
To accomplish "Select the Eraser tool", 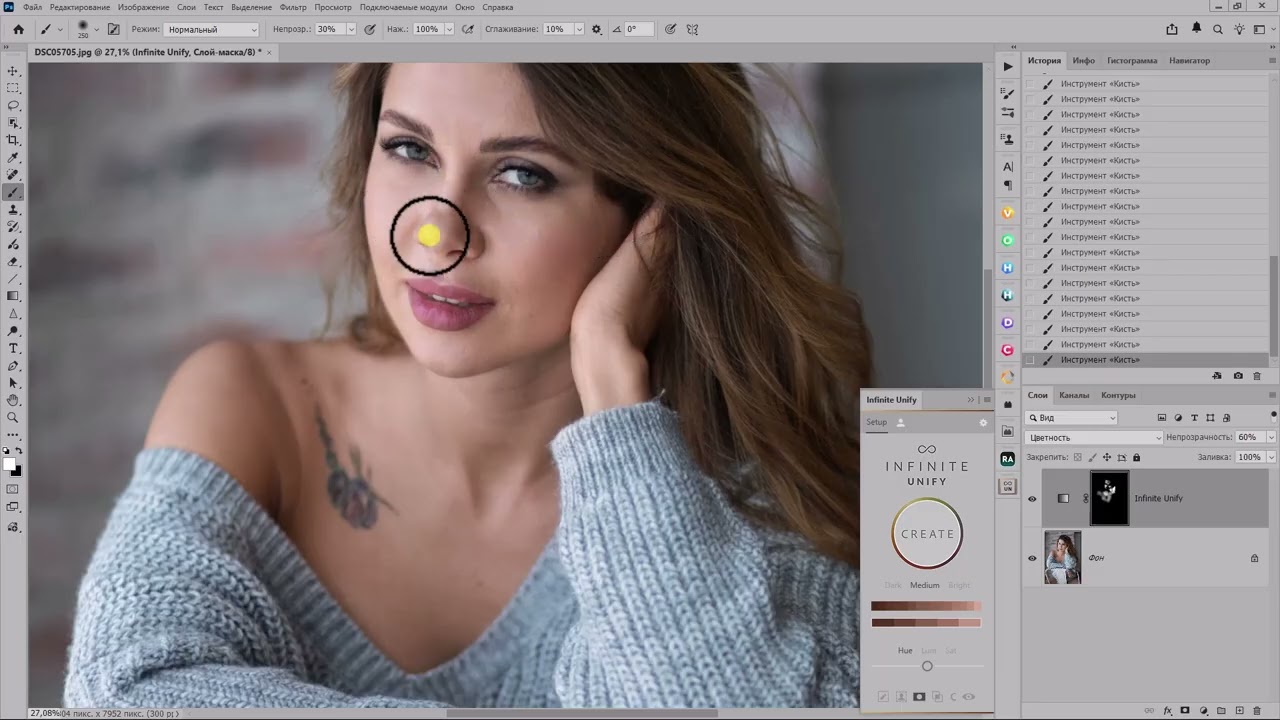I will pos(13,262).
